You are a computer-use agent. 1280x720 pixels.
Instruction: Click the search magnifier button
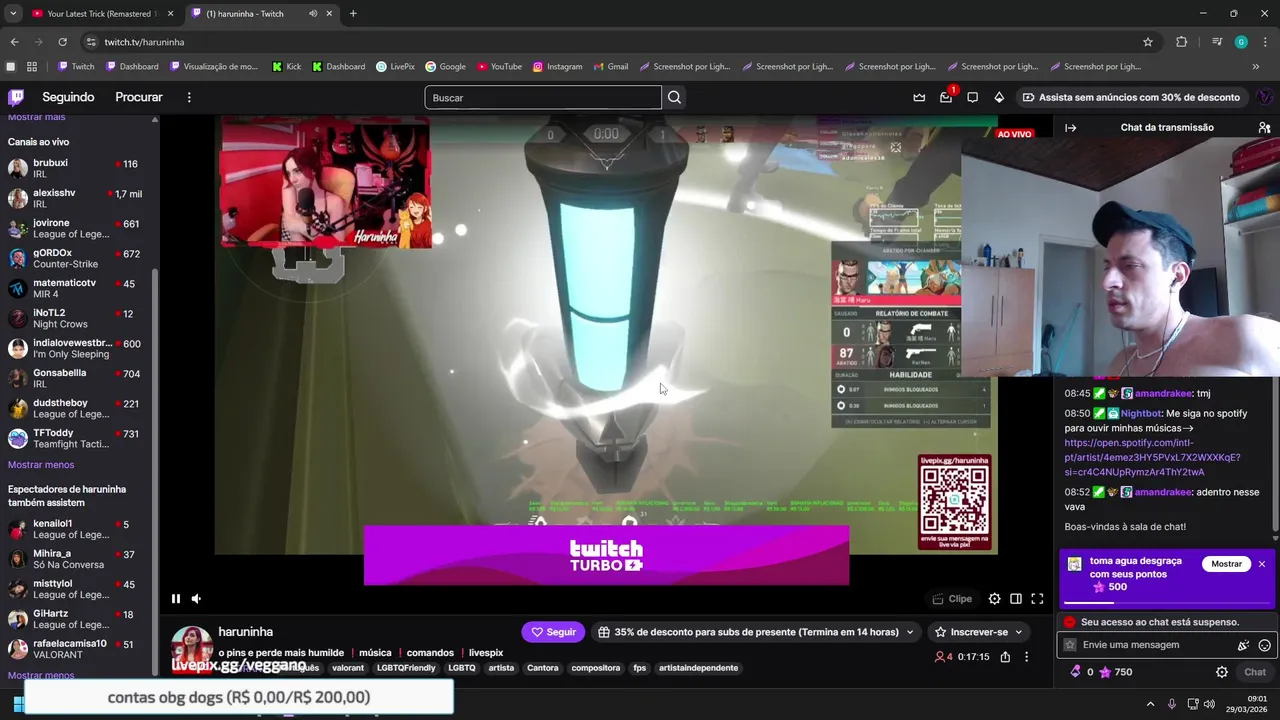pos(675,97)
